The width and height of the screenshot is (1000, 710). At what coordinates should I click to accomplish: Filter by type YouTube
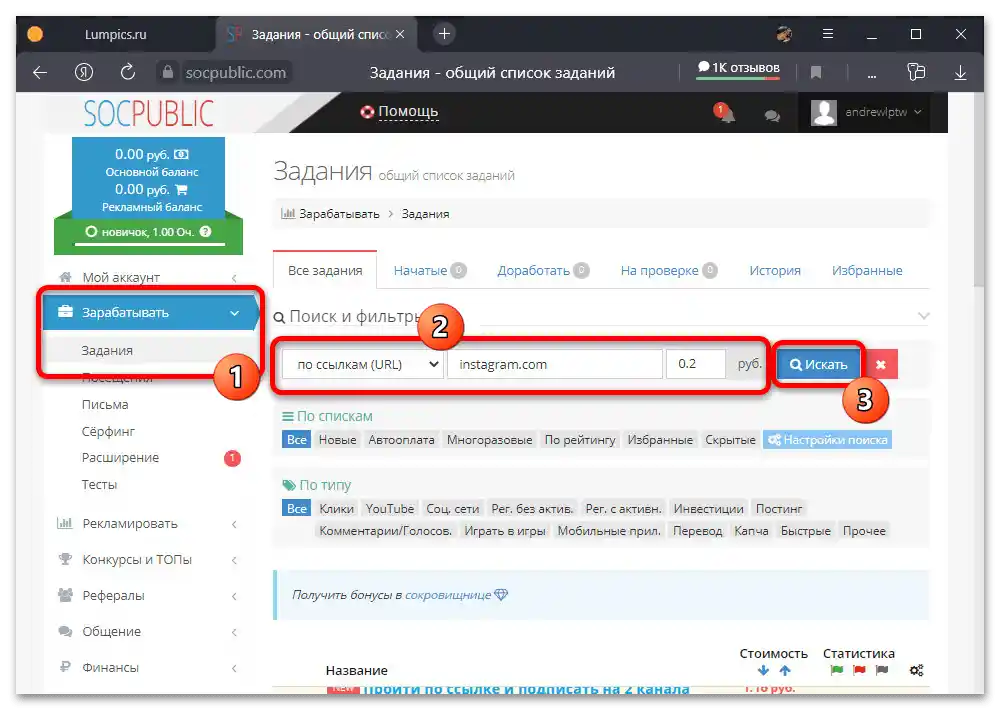pyautogui.click(x=390, y=508)
